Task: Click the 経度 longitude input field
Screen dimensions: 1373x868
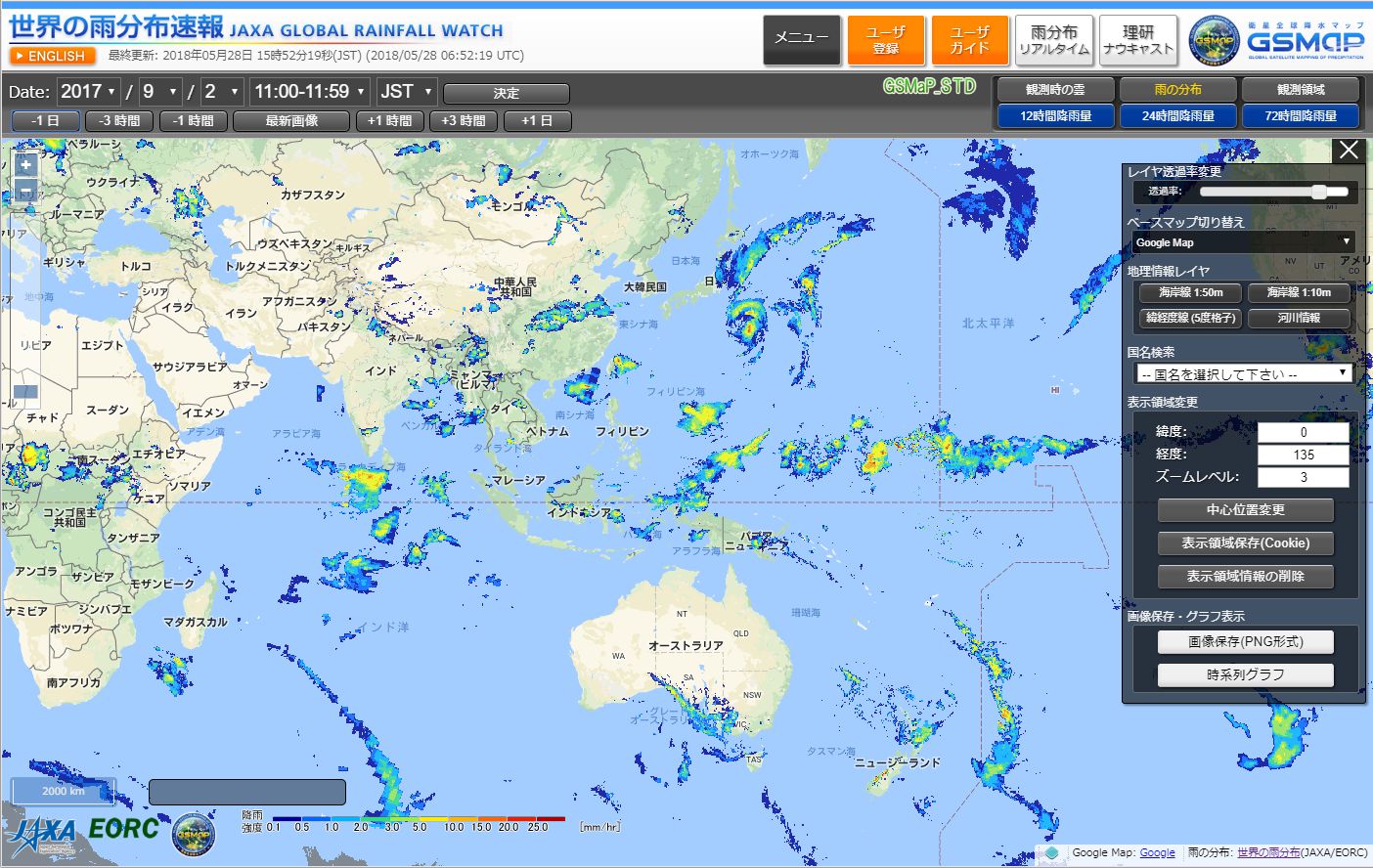Action: (1303, 455)
